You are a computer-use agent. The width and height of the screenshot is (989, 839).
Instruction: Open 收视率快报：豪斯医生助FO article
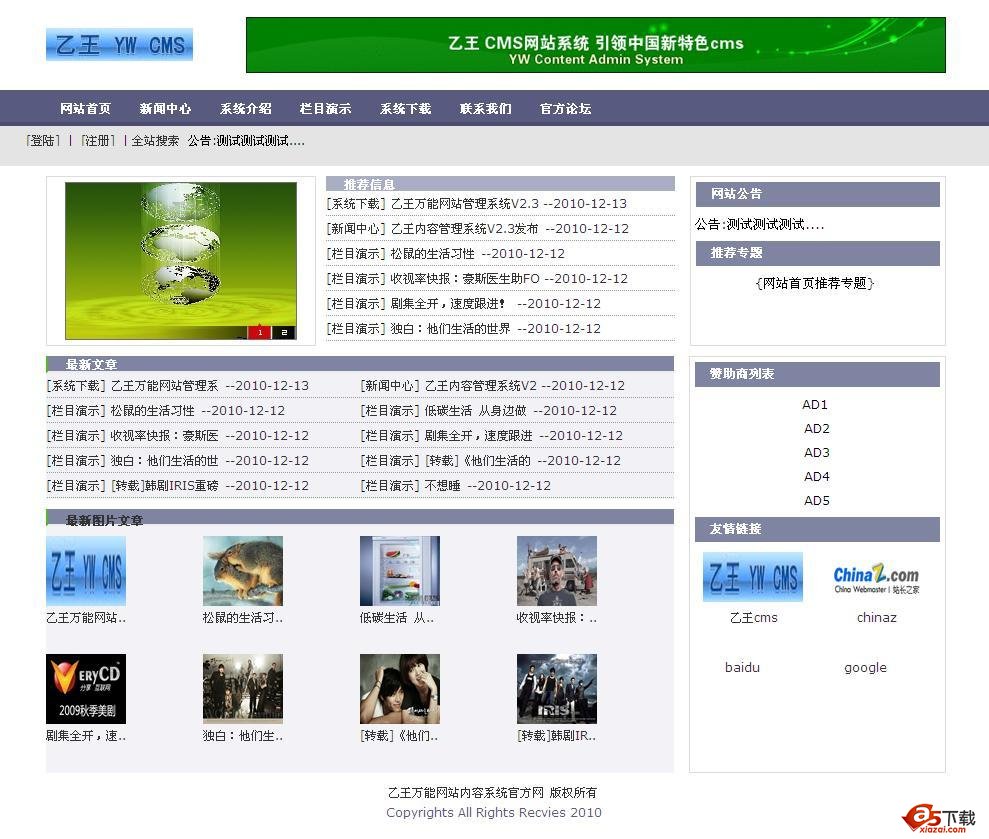[x=465, y=278]
